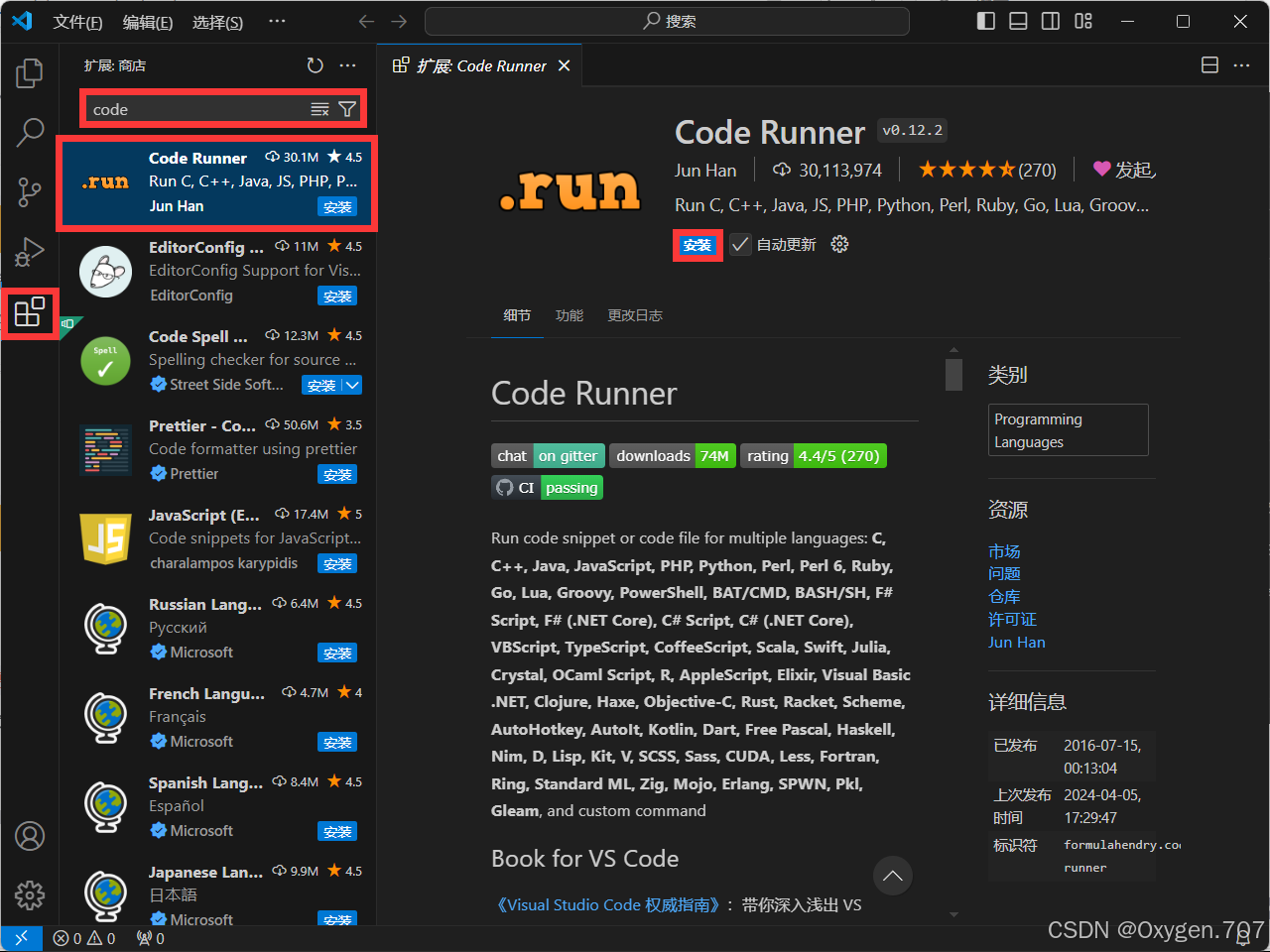This screenshot has height=952, width=1270.
Task: Click title bar search command center
Action: tap(667, 21)
